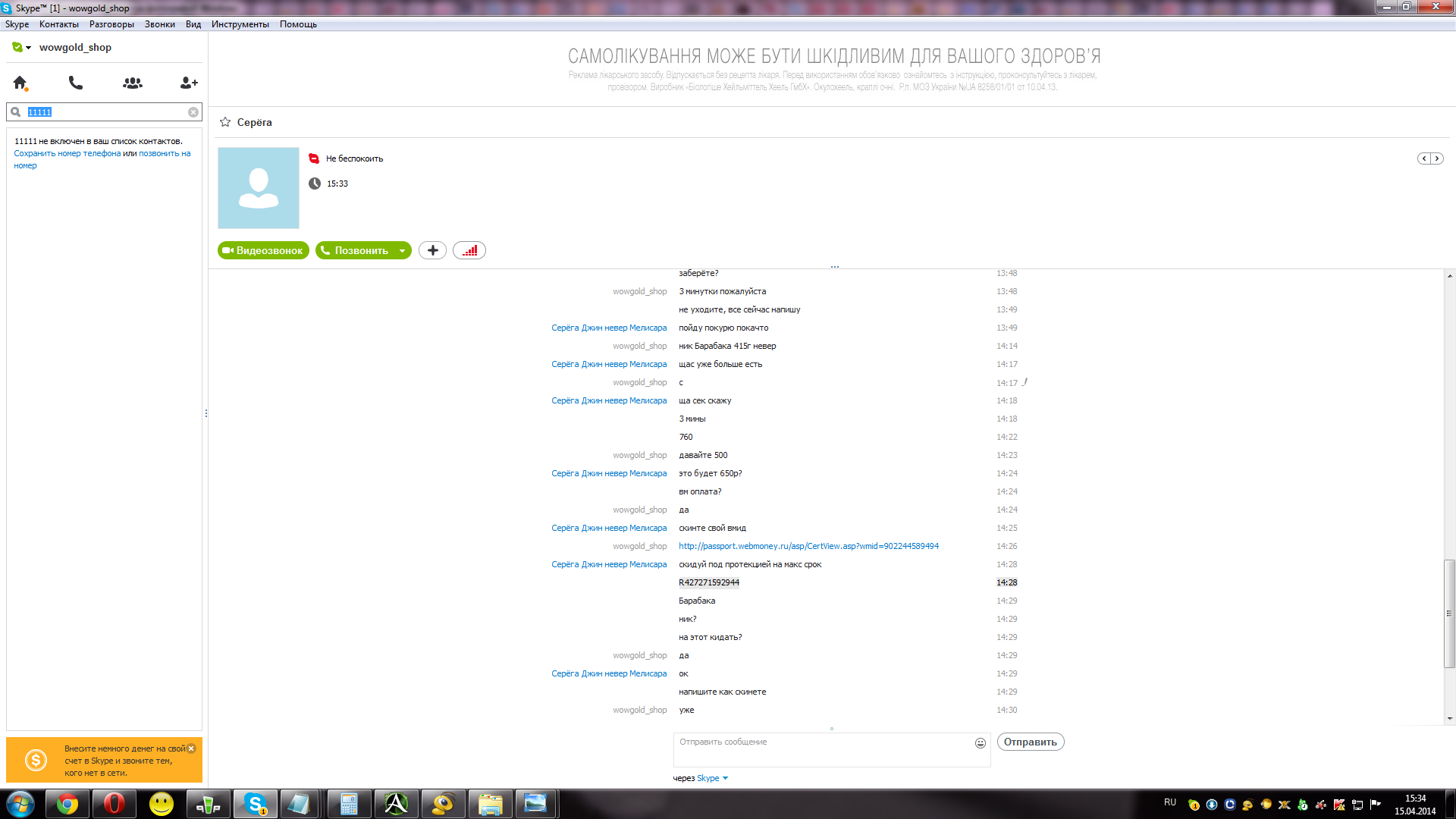Open Google Chrome from the taskbar

point(67,804)
